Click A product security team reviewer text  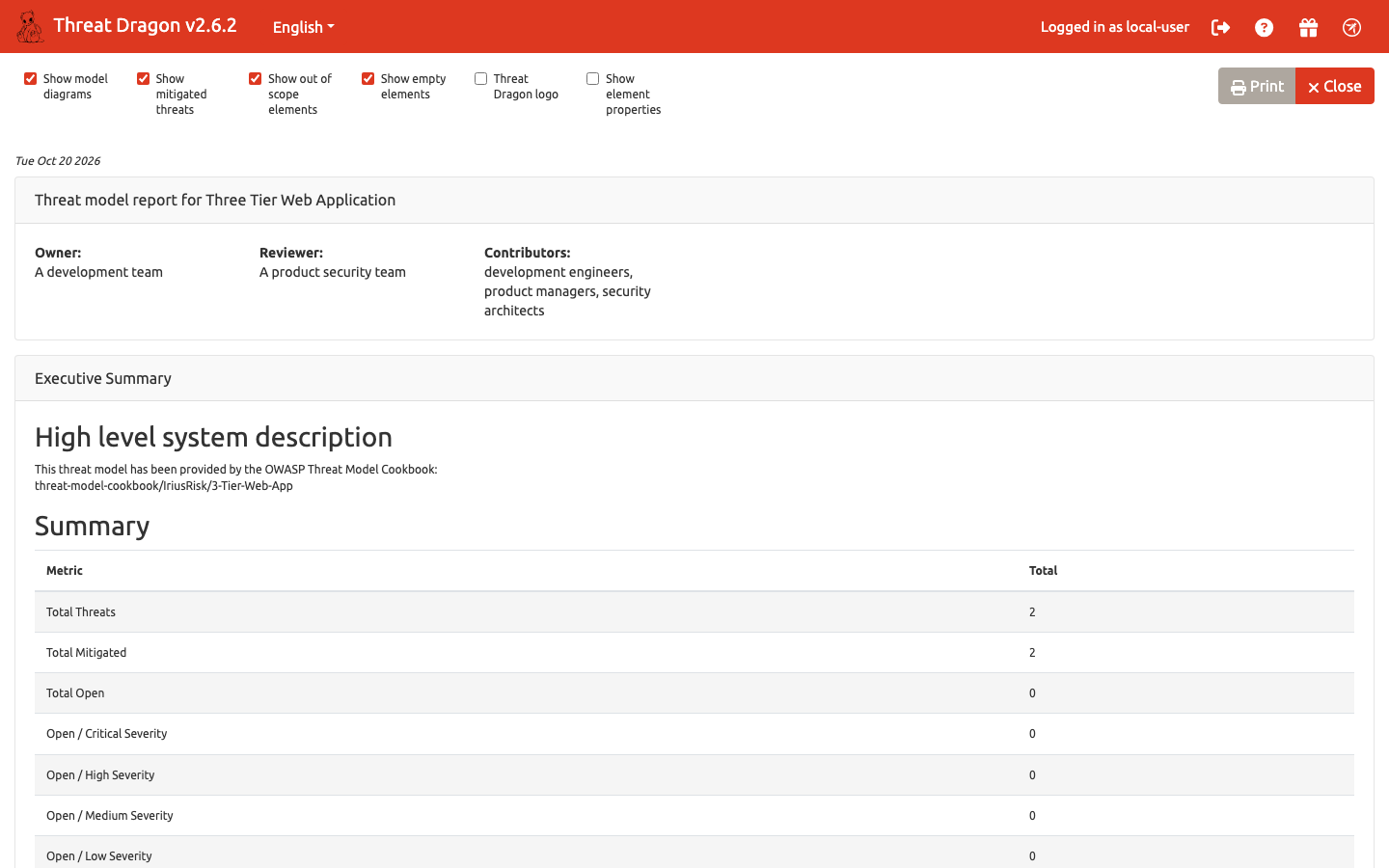click(333, 272)
